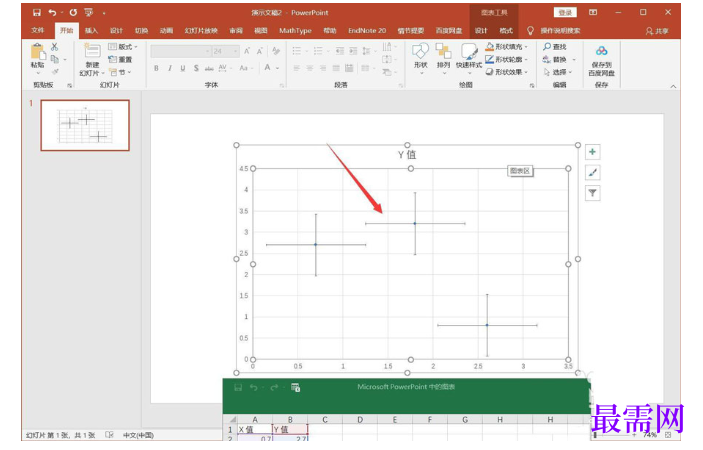Viewport: 703px width, 450px height.
Task: Open 形状轮廓 shape outline dropdown
Action: tap(507, 59)
